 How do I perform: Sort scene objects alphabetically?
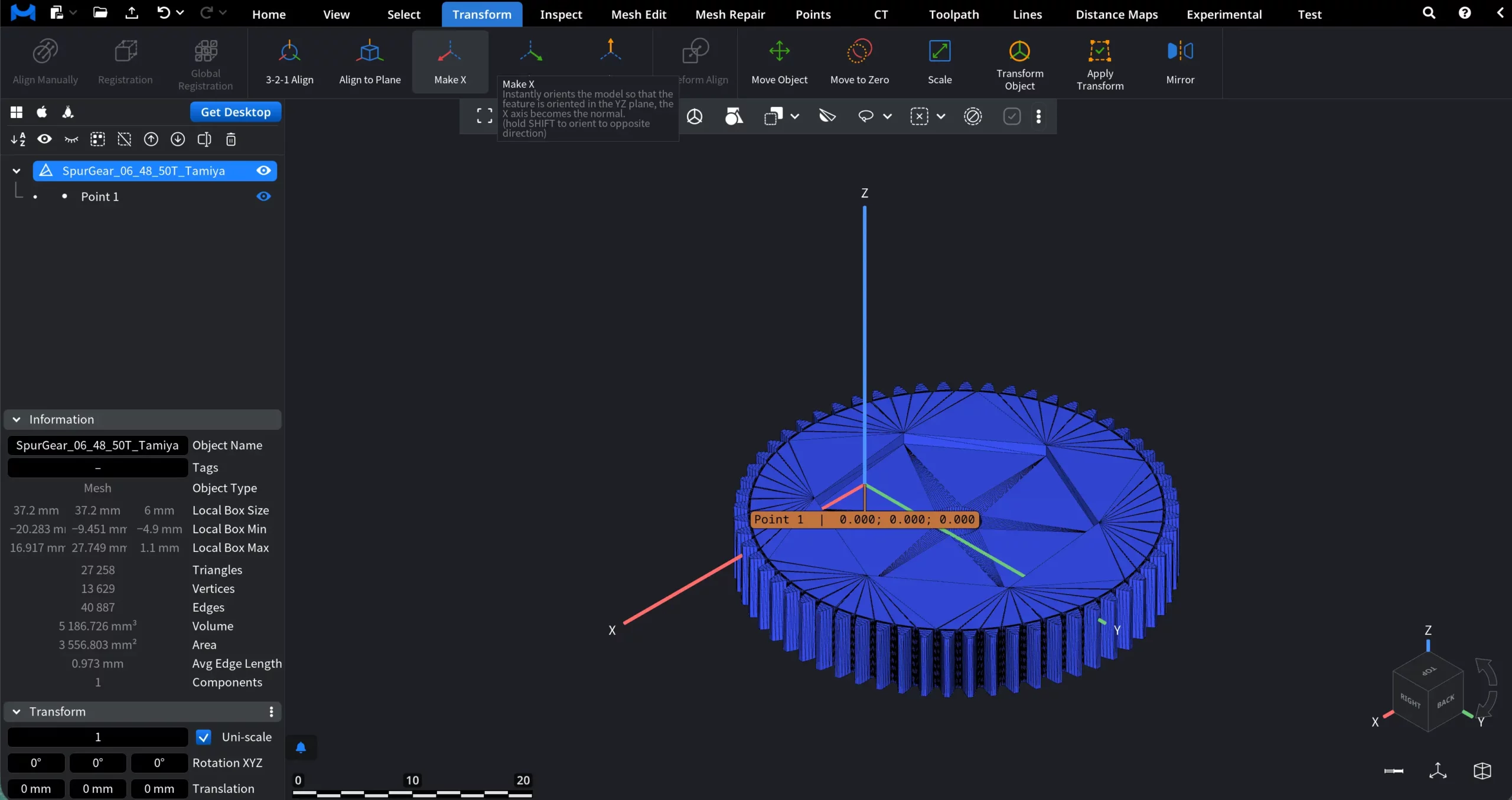click(x=18, y=139)
